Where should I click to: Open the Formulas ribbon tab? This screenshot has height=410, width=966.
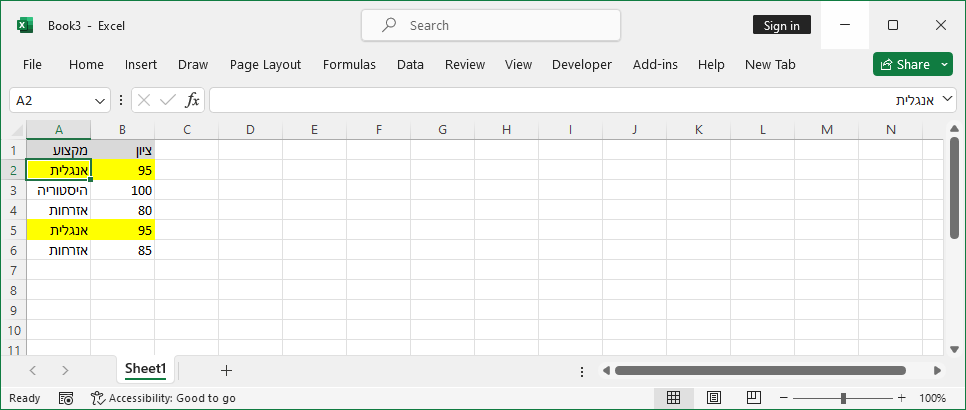(x=349, y=64)
